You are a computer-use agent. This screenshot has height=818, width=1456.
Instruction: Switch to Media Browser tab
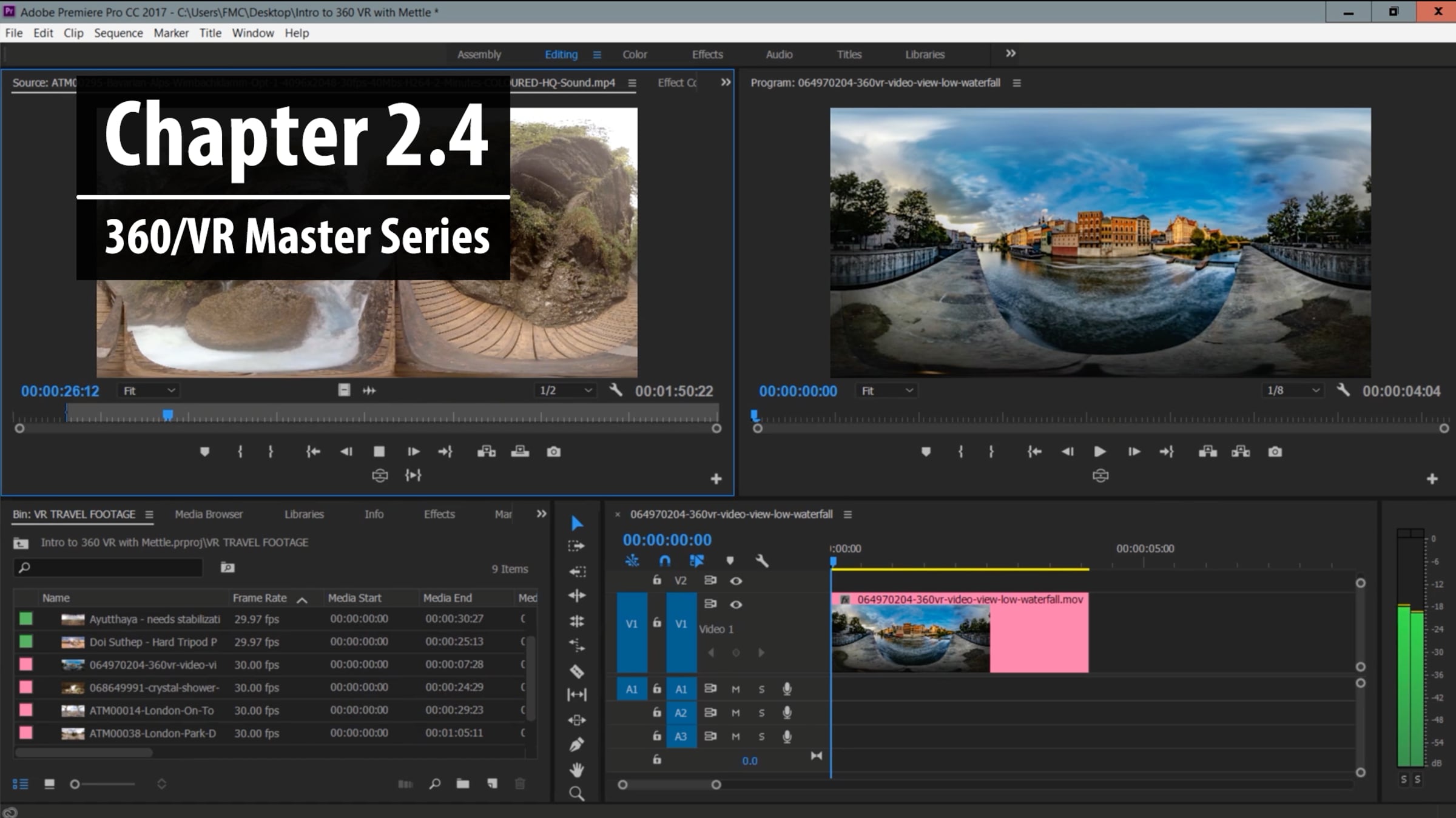point(209,514)
